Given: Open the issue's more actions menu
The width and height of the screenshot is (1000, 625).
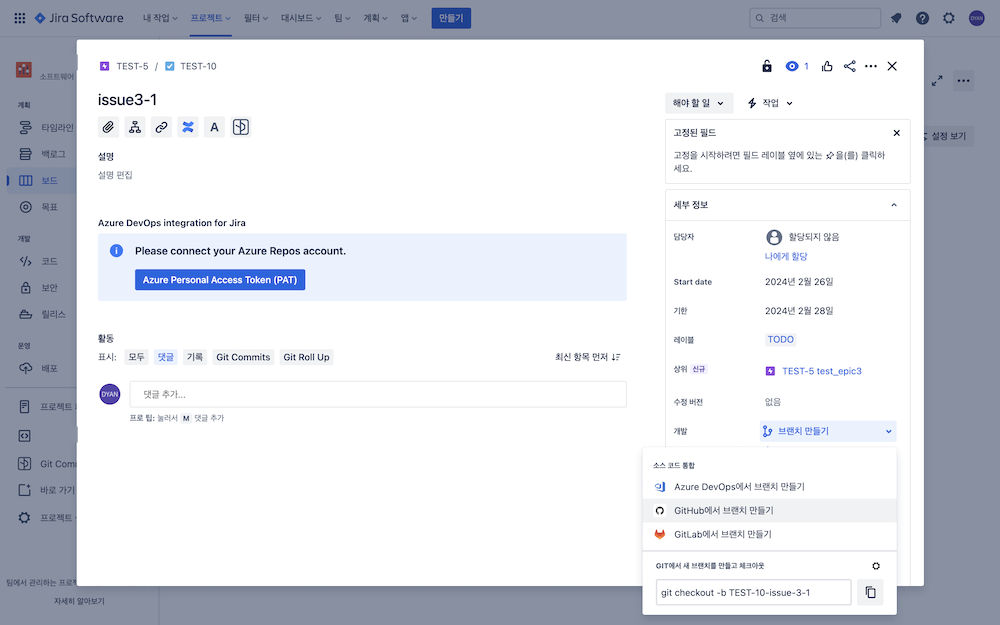Looking at the screenshot, I should point(871,66).
